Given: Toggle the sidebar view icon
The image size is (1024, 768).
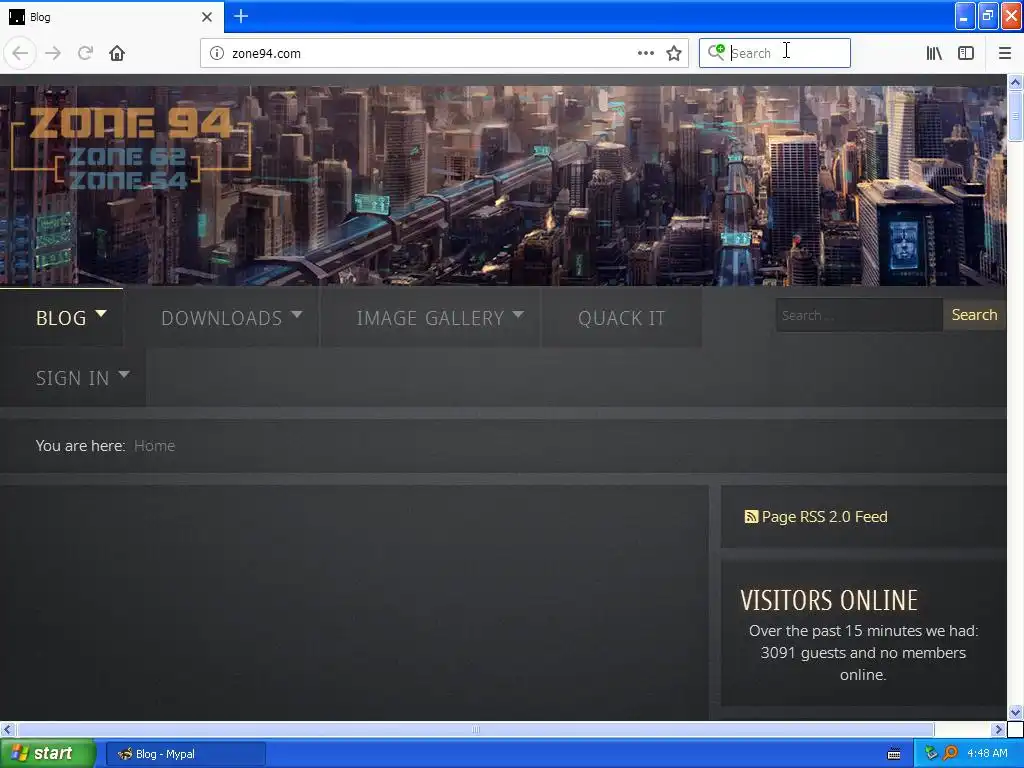Looking at the screenshot, I should (966, 53).
